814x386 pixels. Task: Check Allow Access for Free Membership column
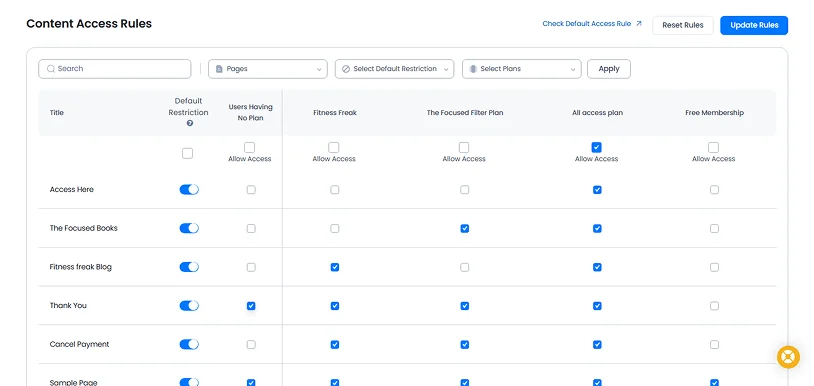[x=714, y=147]
